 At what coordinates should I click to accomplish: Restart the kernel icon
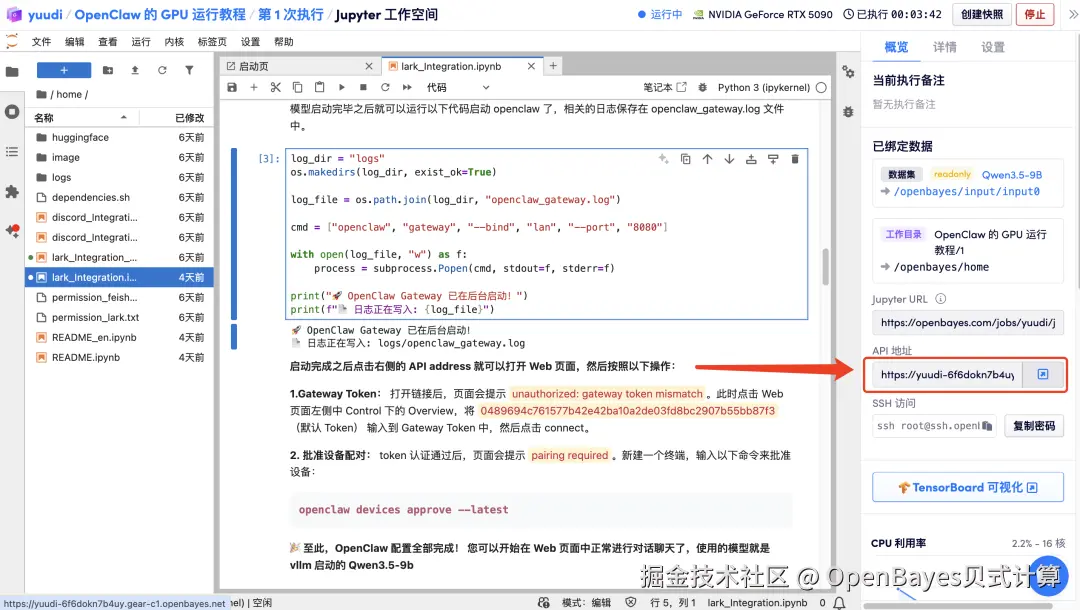point(385,87)
